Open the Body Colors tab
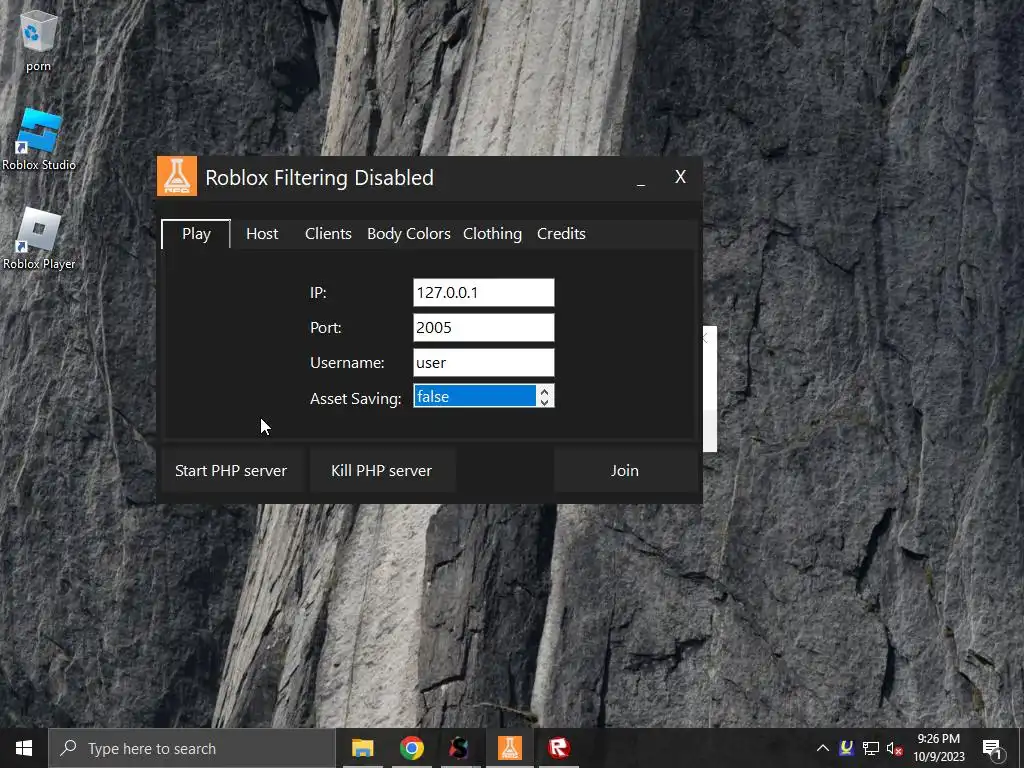The width and height of the screenshot is (1024, 768). click(409, 234)
